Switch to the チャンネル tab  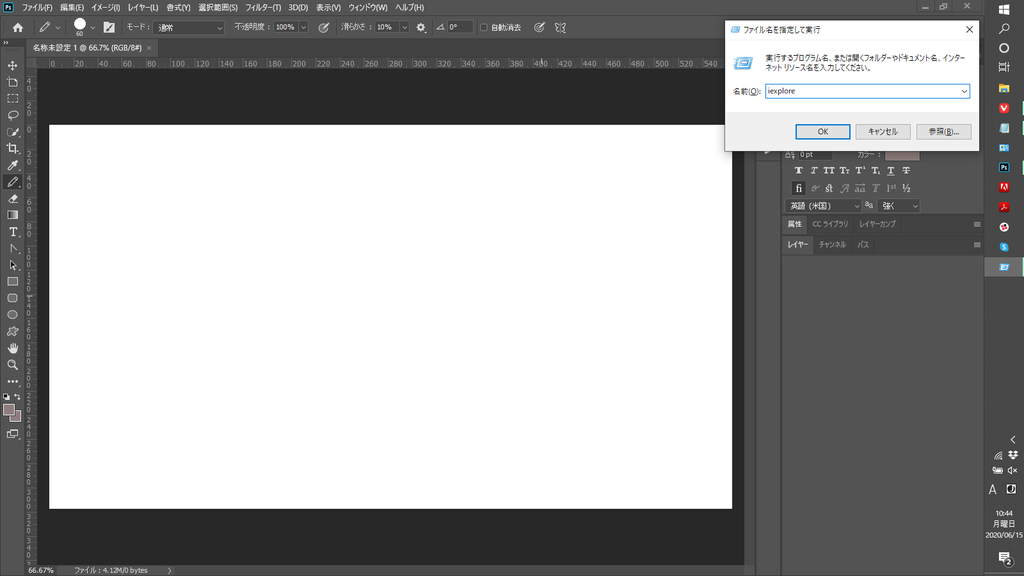[832, 244]
